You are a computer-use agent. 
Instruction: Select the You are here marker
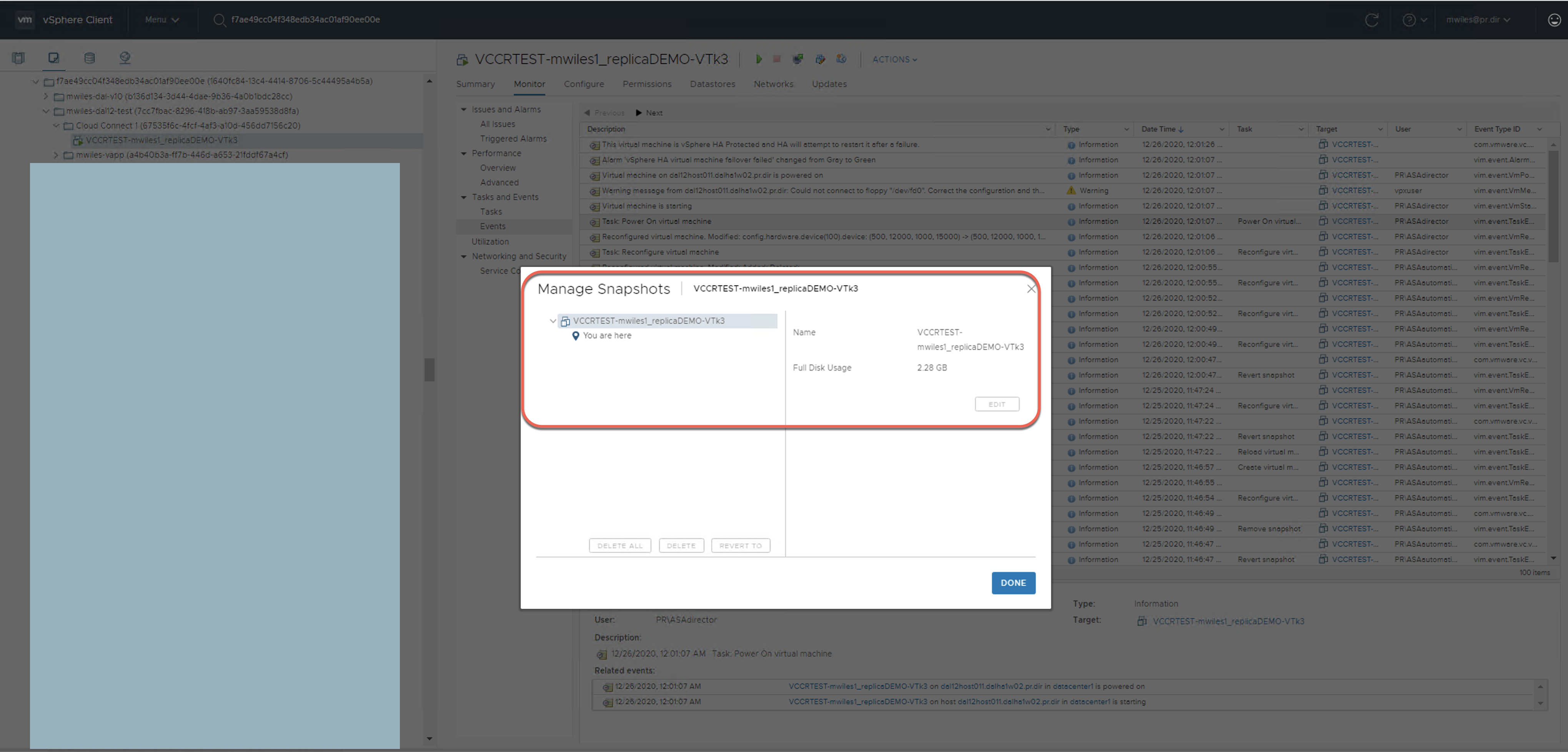(x=606, y=335)
